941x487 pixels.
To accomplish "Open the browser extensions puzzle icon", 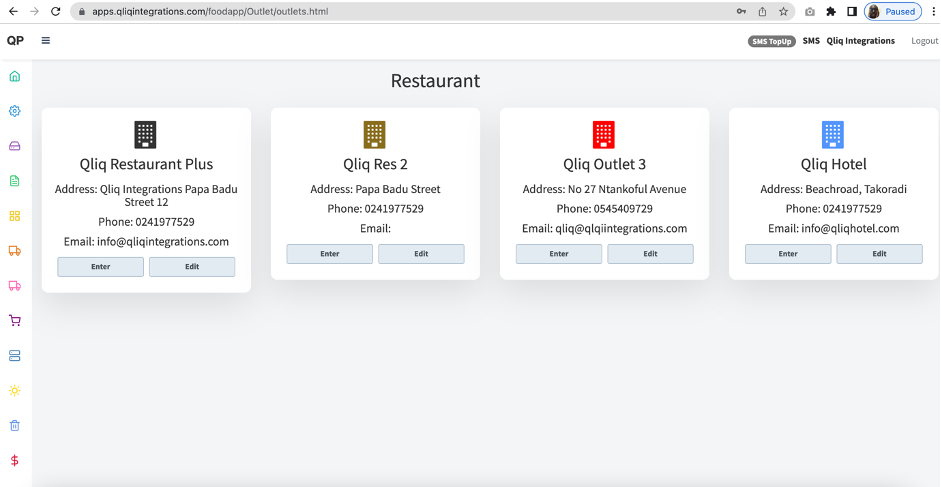I will pyautogui.click(x=830, y=12).
